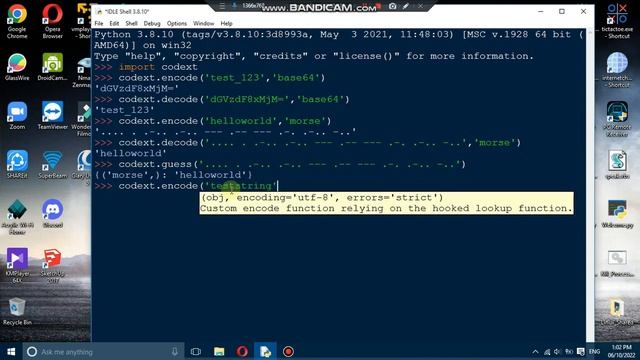Select the tictactoe.exe shortcut icon
640x360 pixels.
click(617, 21)
